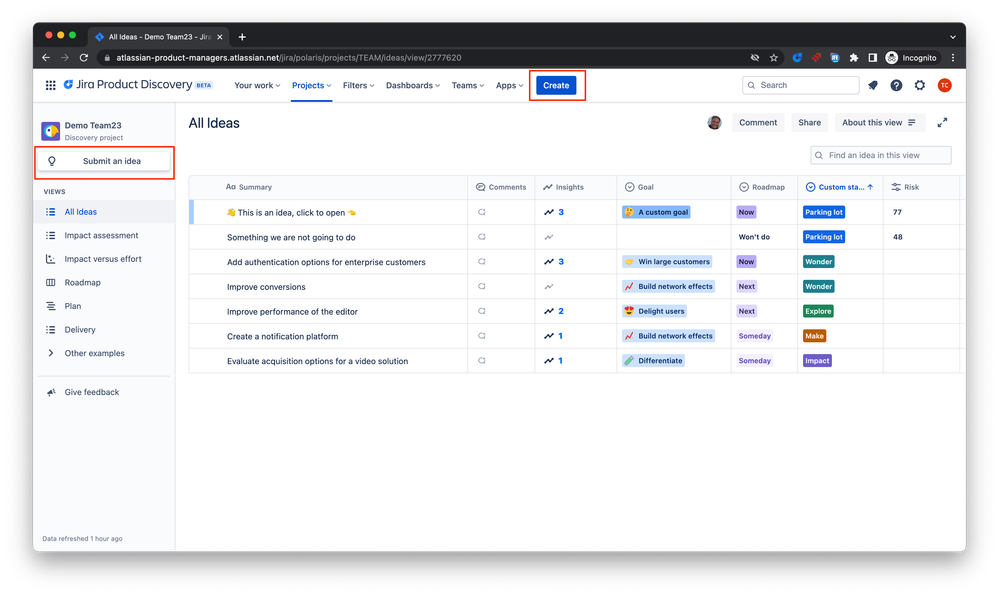
Task: Click the Delight users goal tag
Action: (654, 312)
